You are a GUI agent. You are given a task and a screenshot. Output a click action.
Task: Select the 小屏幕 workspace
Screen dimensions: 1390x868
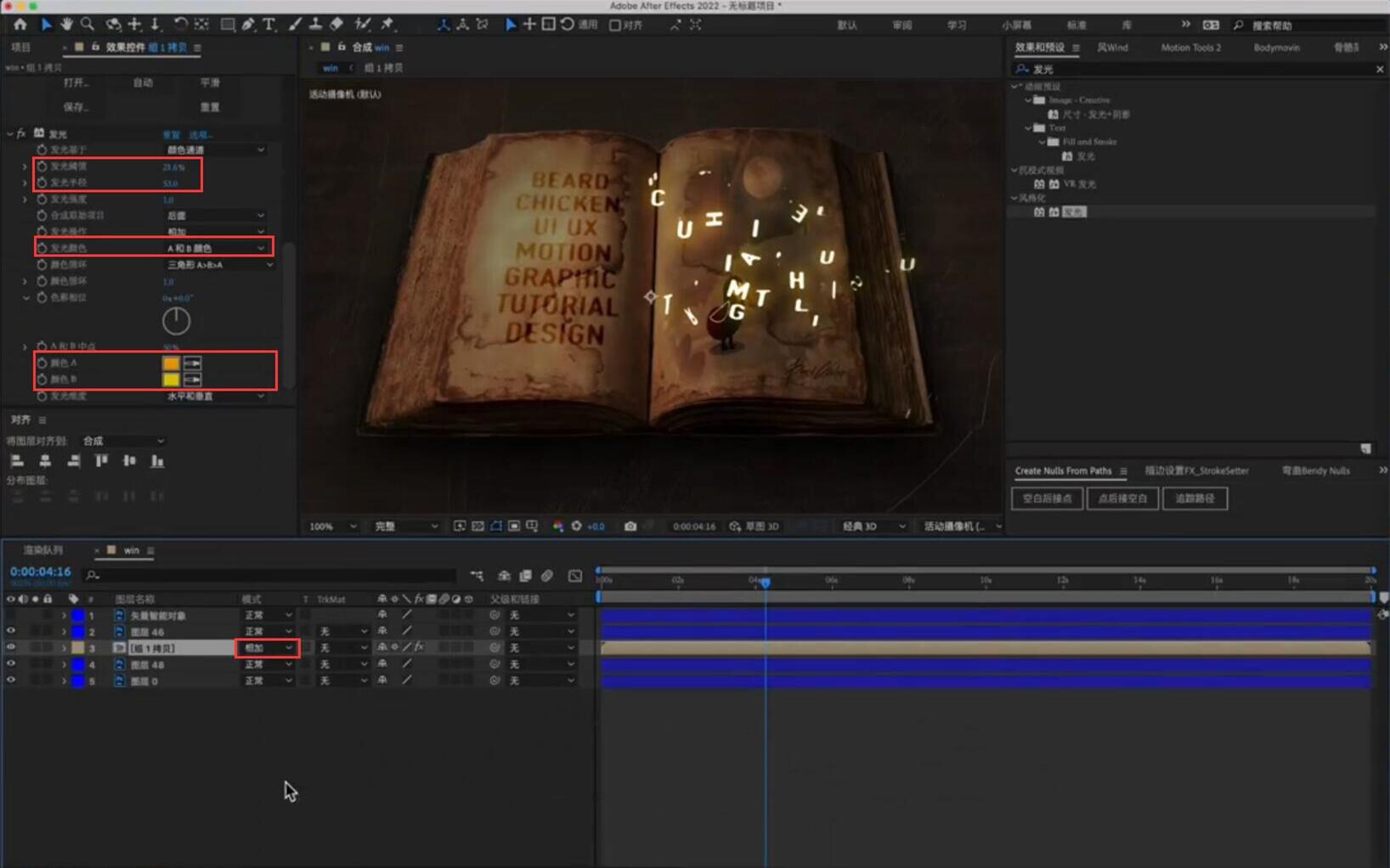pyautogui.click(x=1016, y=25)
